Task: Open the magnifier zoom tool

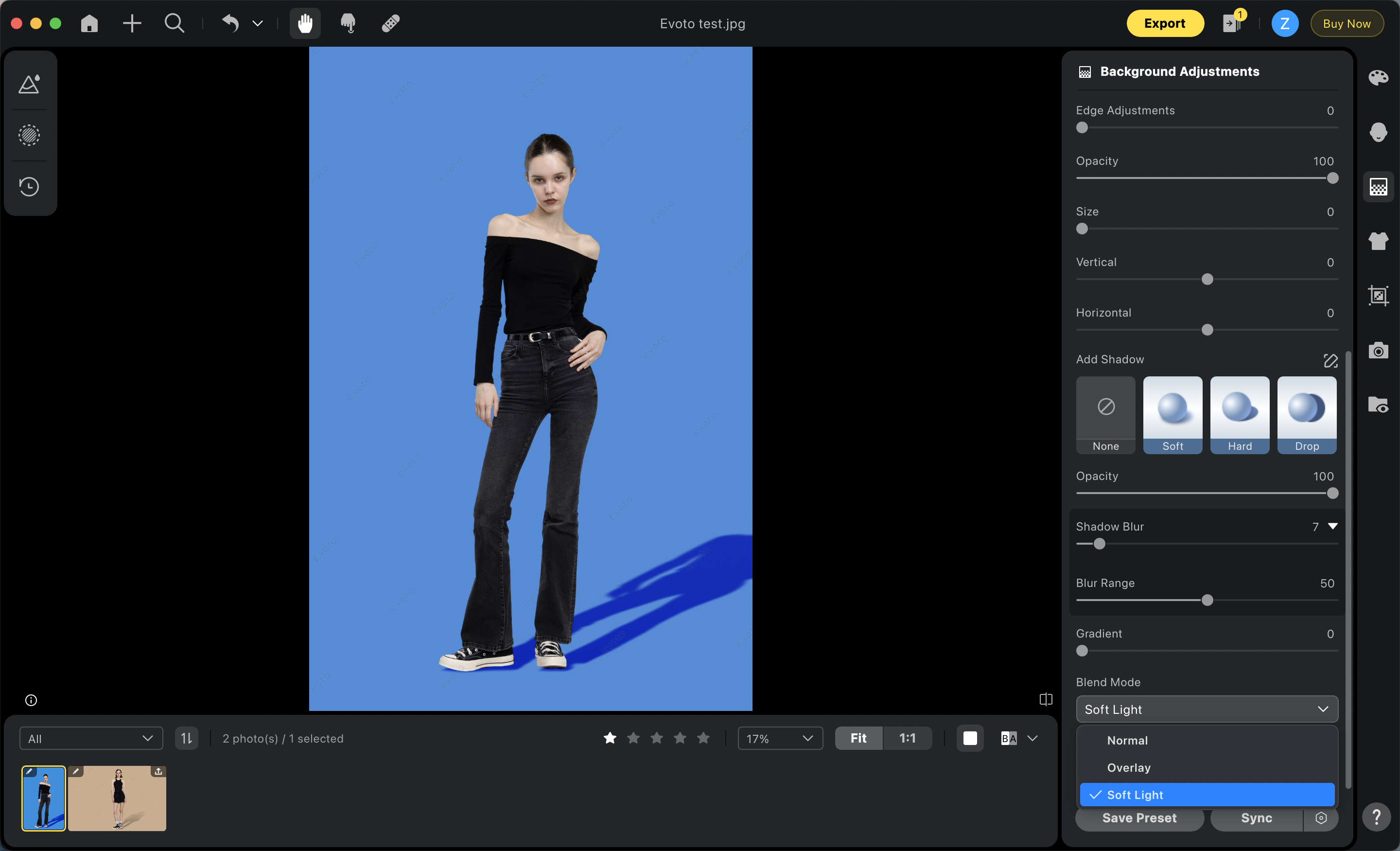Action: tap(175, 23)
